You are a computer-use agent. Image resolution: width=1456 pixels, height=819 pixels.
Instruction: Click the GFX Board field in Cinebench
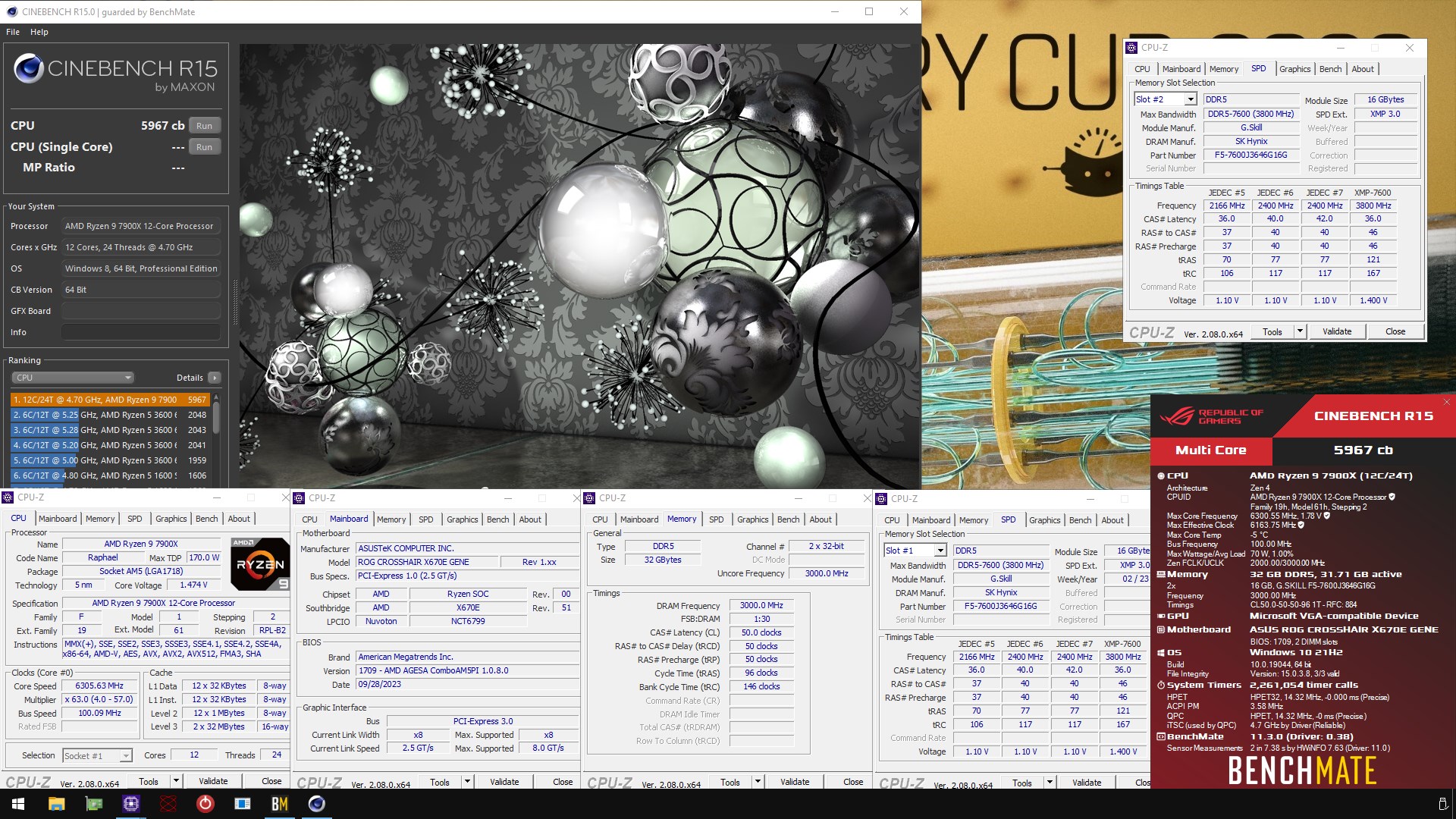(x=141, y=311)
